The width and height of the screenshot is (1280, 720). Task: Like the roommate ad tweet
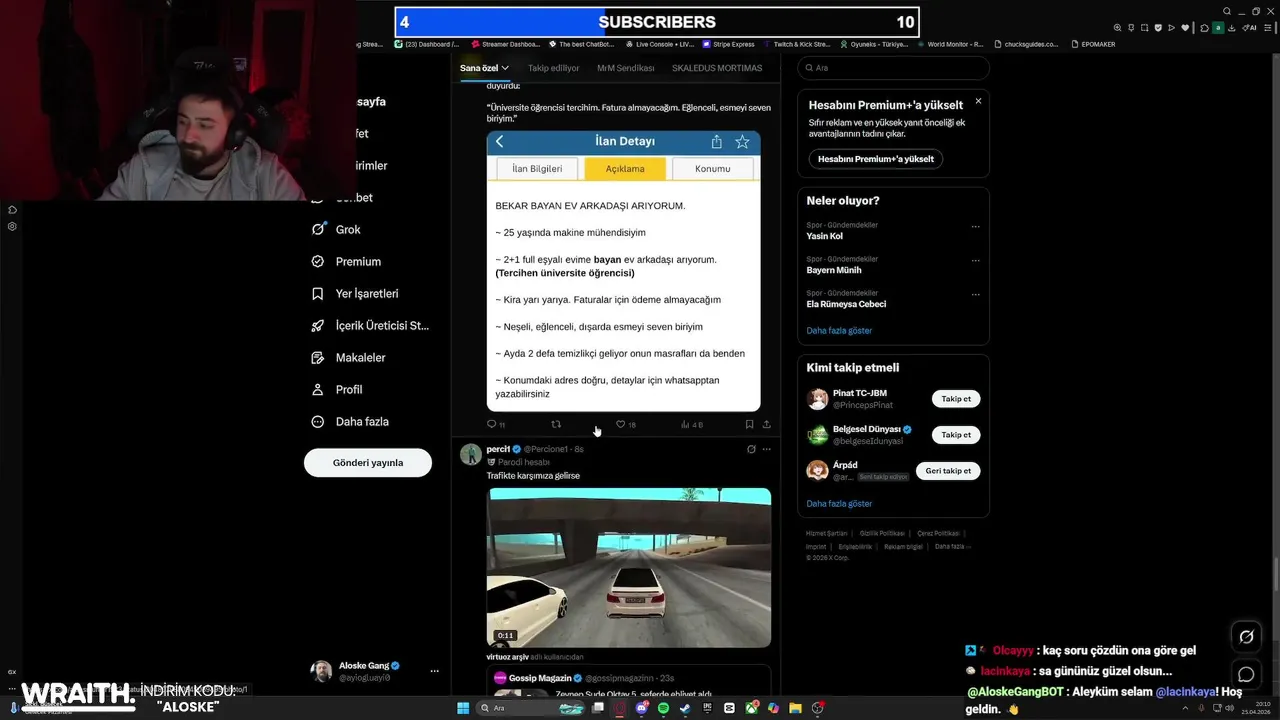pos(625,424)
